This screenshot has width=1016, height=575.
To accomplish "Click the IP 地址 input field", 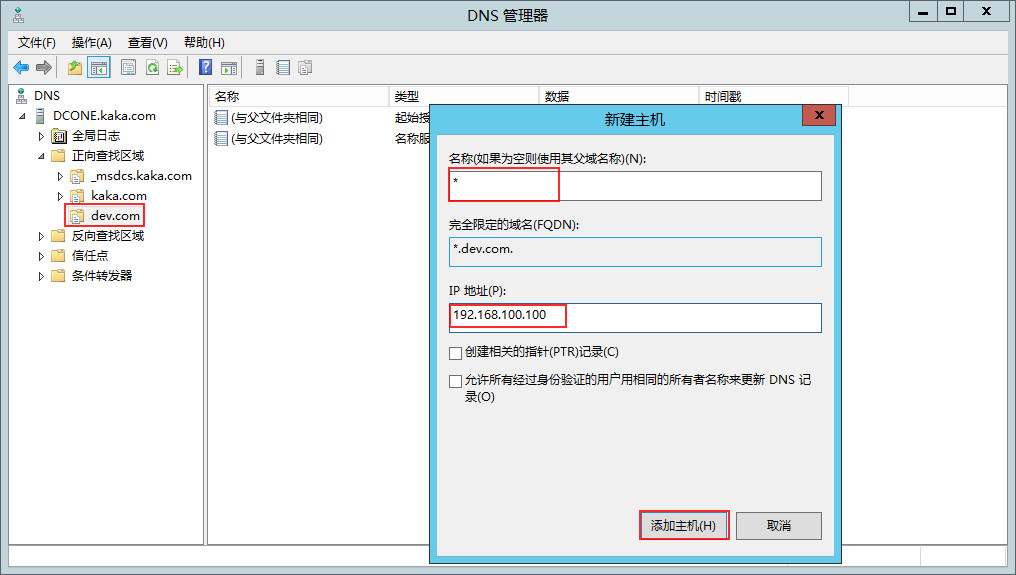I will tap(635, 317).
